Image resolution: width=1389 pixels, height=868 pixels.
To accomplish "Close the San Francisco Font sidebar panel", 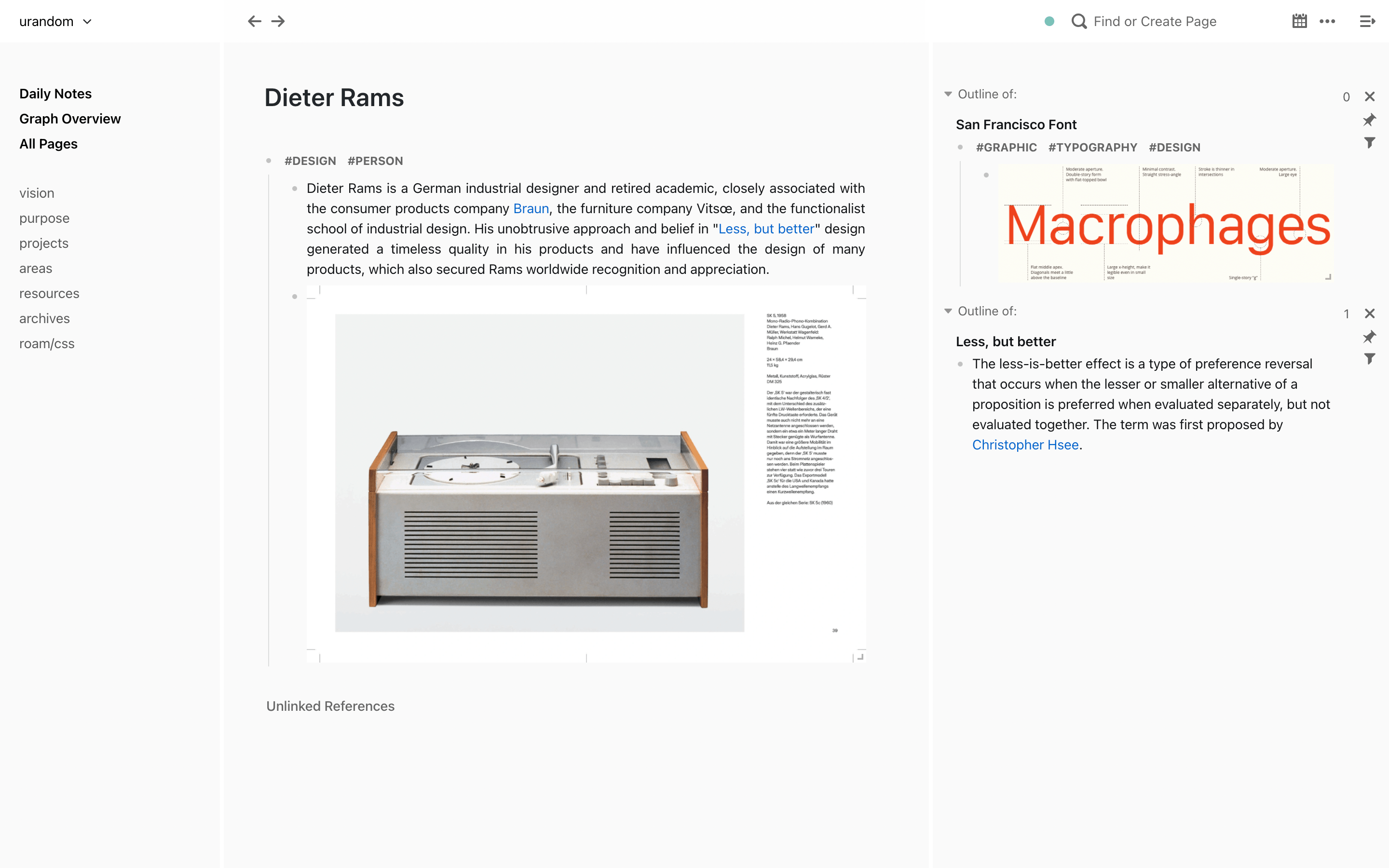I will click(1370, 96).
